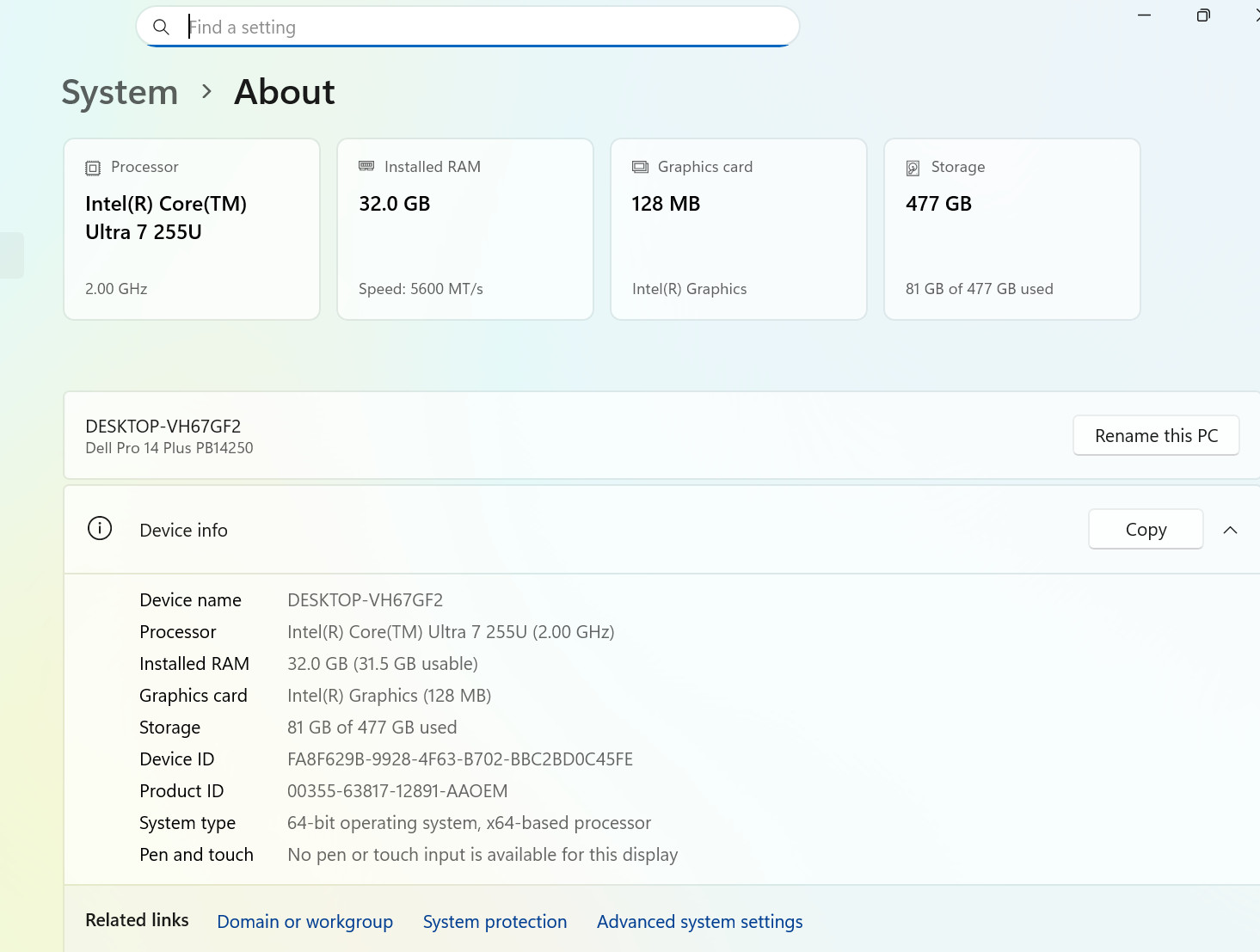The image size is (1260, 952).
Task: Click processor value in Device info list
Action: pyautogui.click(x=451, y=632)
